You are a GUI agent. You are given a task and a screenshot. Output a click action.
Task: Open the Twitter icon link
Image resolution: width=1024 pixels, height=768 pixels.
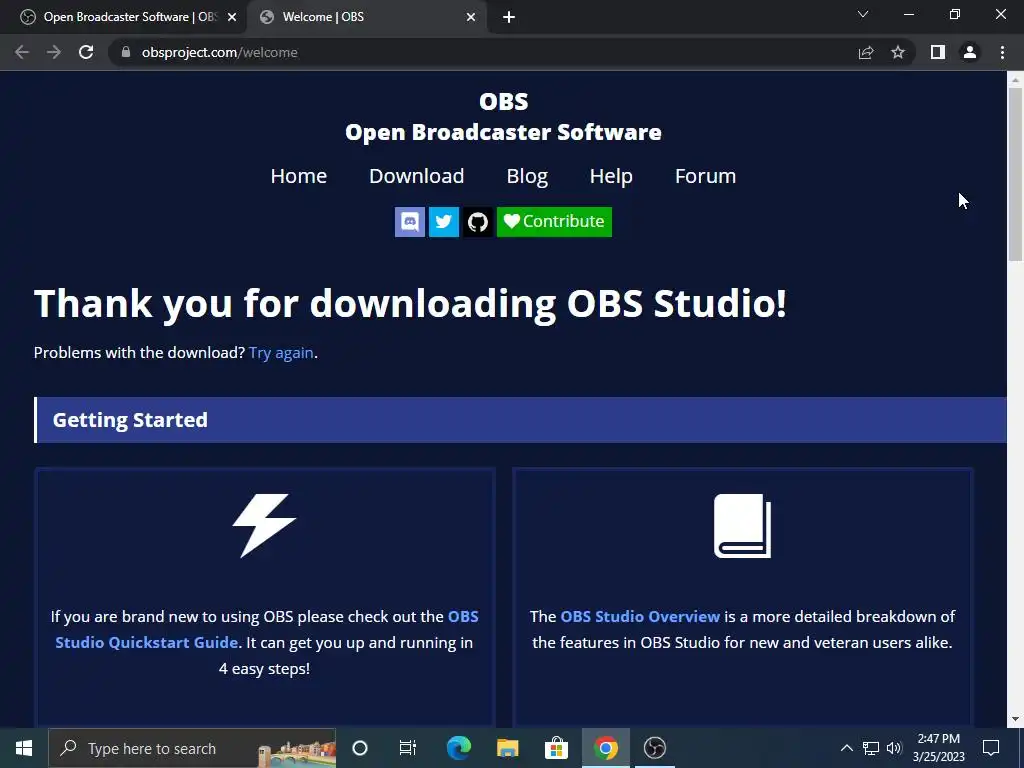(443, 222)
